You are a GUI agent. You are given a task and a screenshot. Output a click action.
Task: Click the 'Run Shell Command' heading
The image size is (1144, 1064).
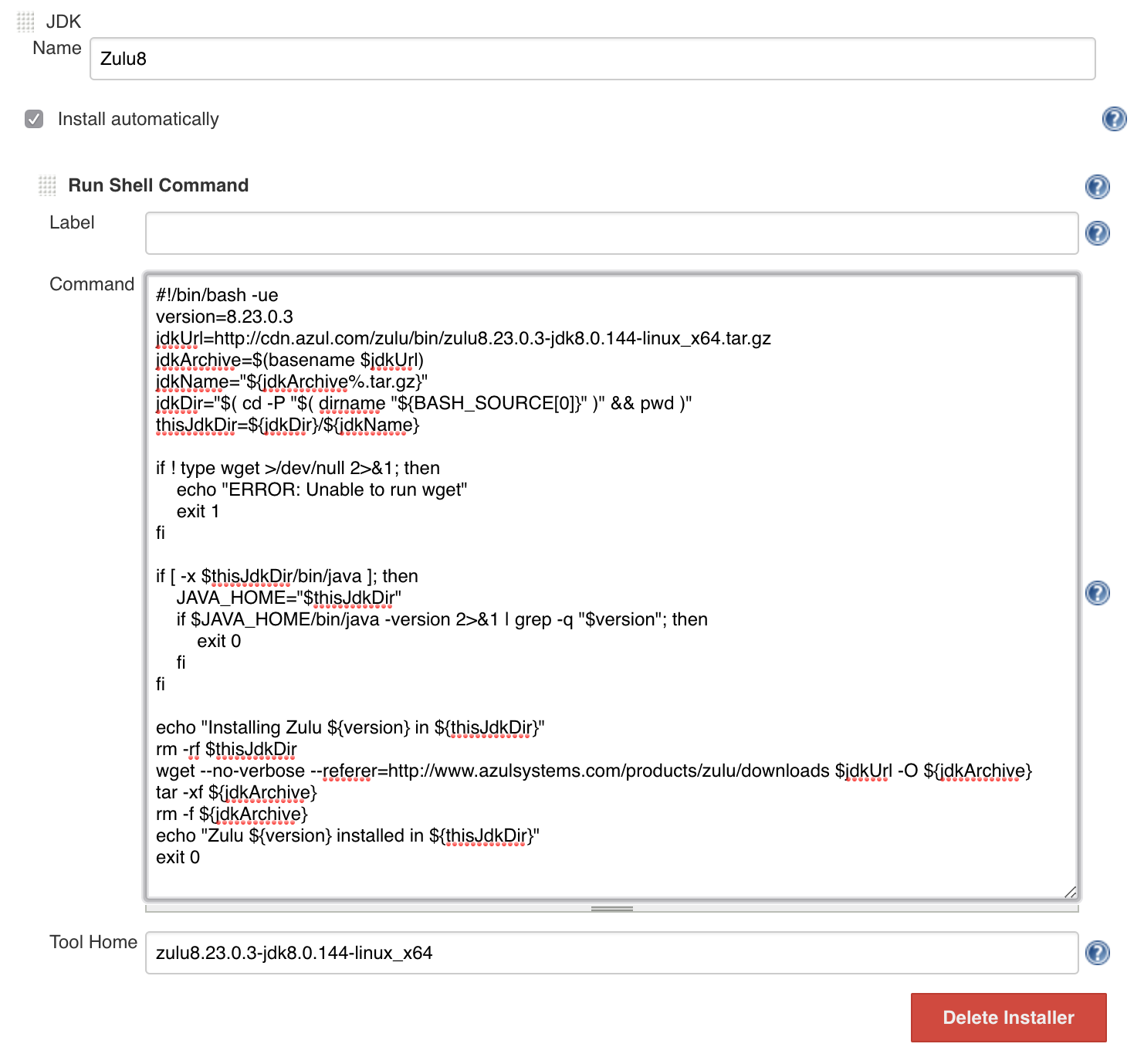(x=158, y=185)
